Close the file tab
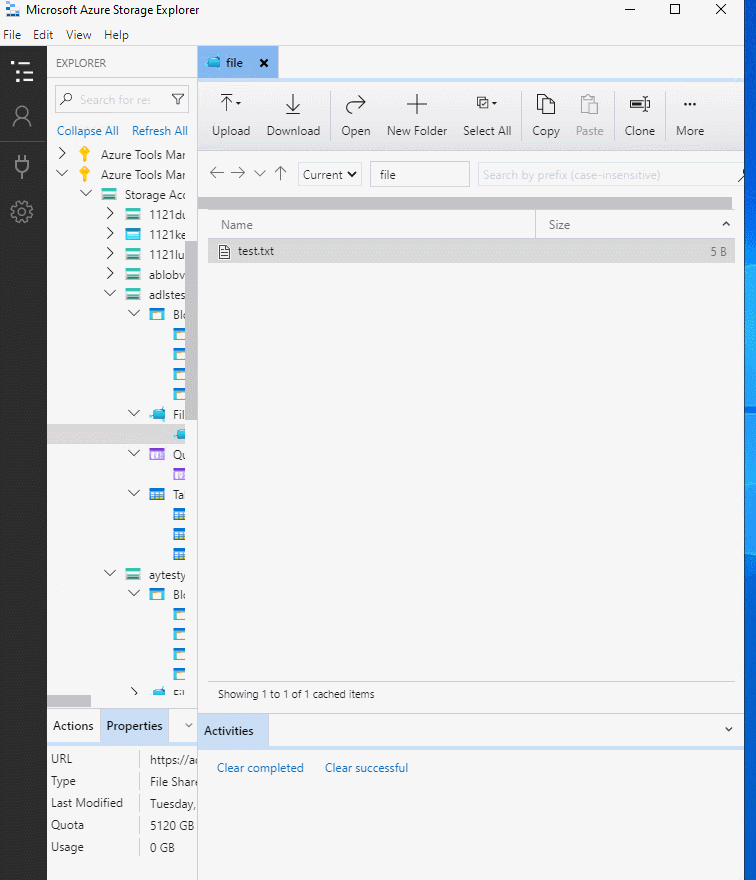Image resolution: width=756 pixels, height=880 pixels. pyautogui.click(x=264, y=63)
